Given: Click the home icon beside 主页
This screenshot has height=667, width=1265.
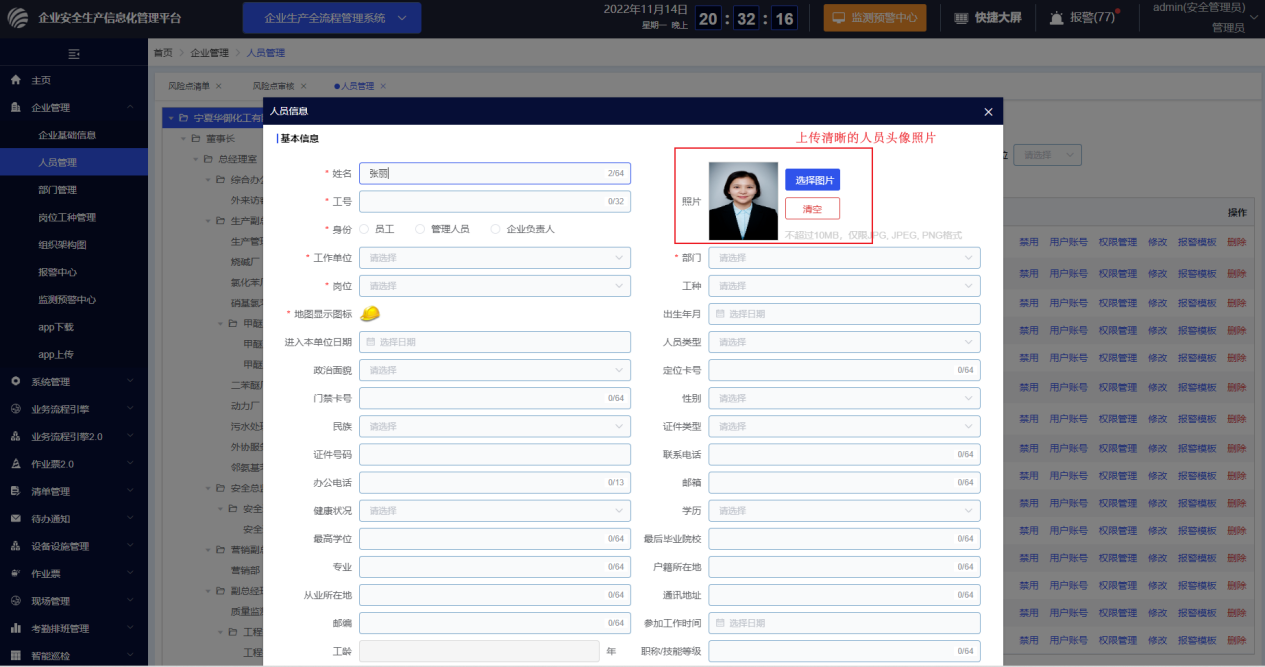Looking at the screenshot, I should pyautogui.click(x=15, y=80).
